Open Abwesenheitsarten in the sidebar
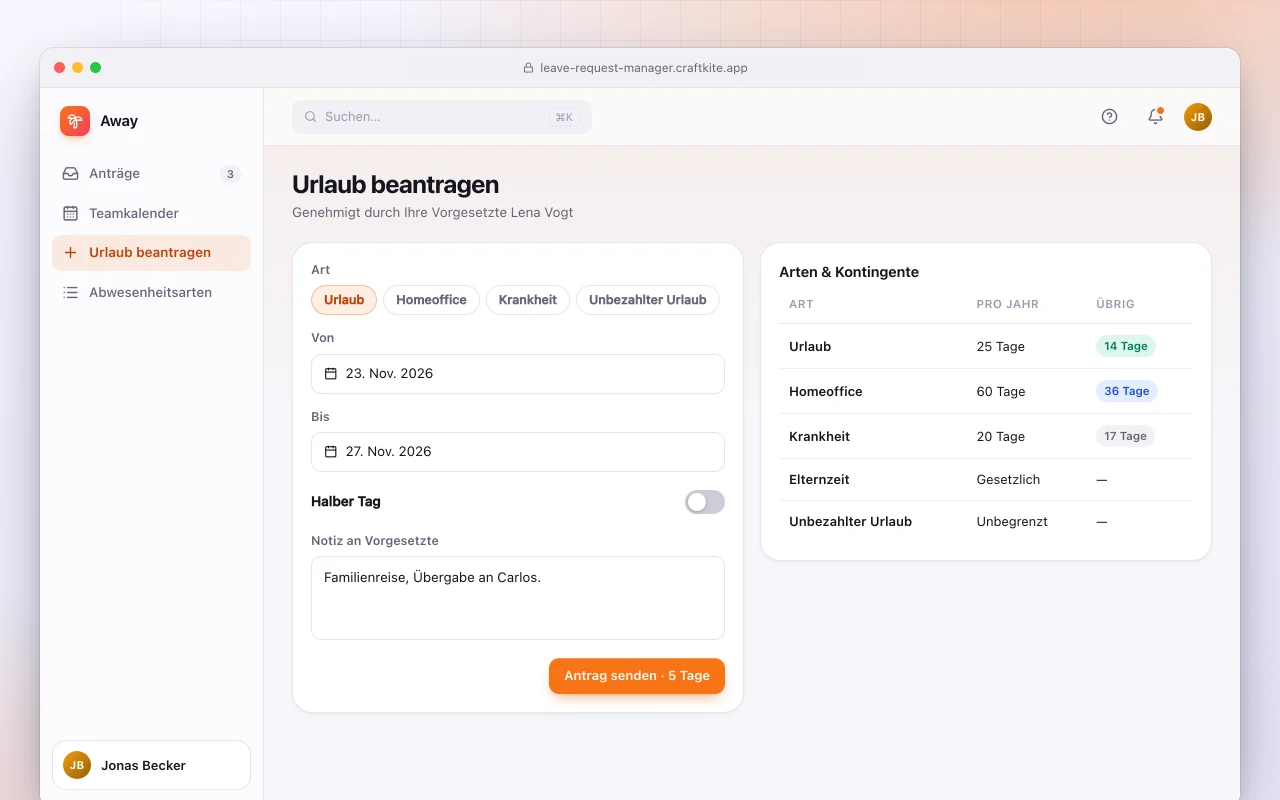The image size is (1280, 800). coord(151,293)
